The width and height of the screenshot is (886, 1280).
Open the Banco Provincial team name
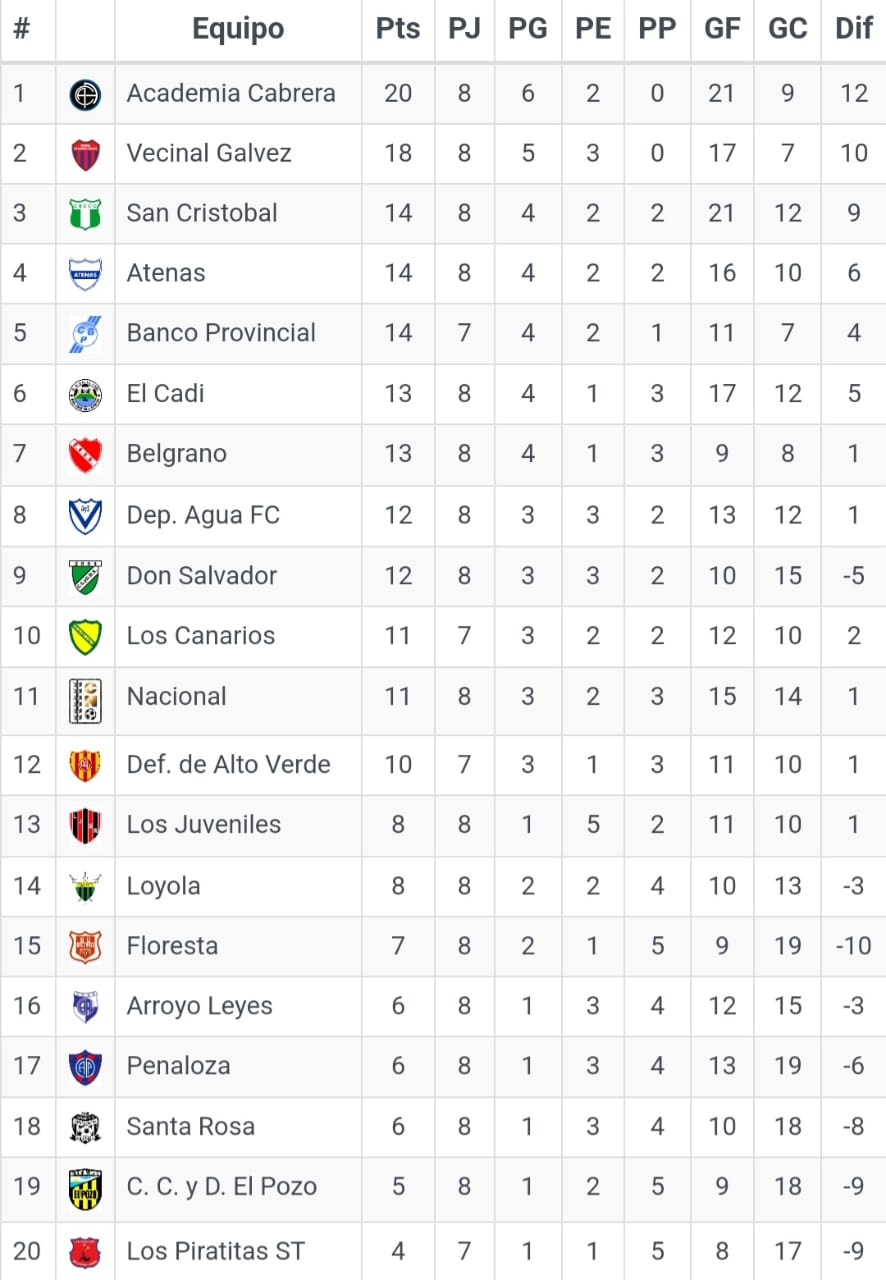(x=221, y=333)
